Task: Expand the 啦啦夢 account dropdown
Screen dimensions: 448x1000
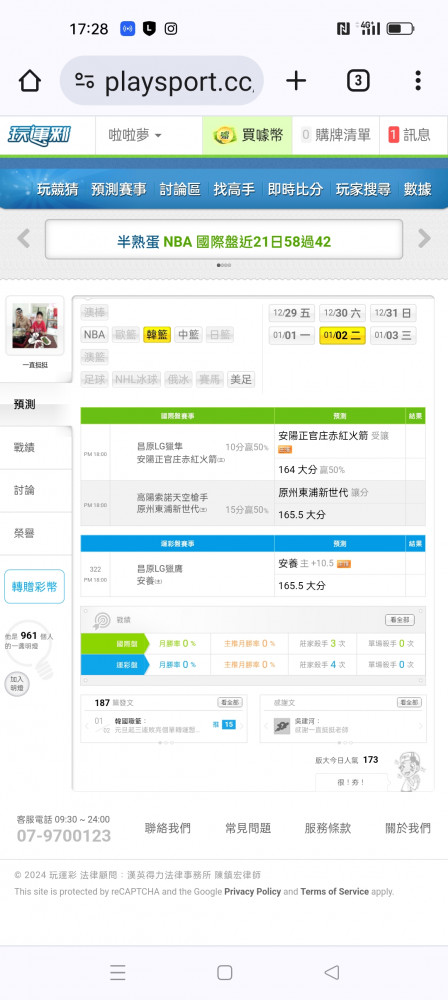Action: coord(135,135)
